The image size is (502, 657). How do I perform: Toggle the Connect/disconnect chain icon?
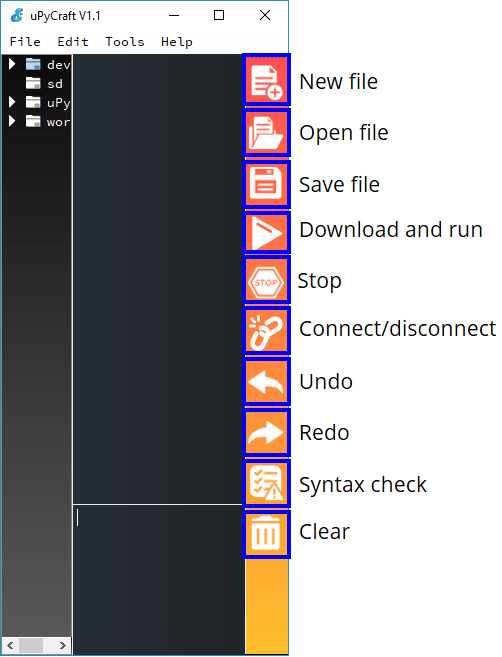266,331
